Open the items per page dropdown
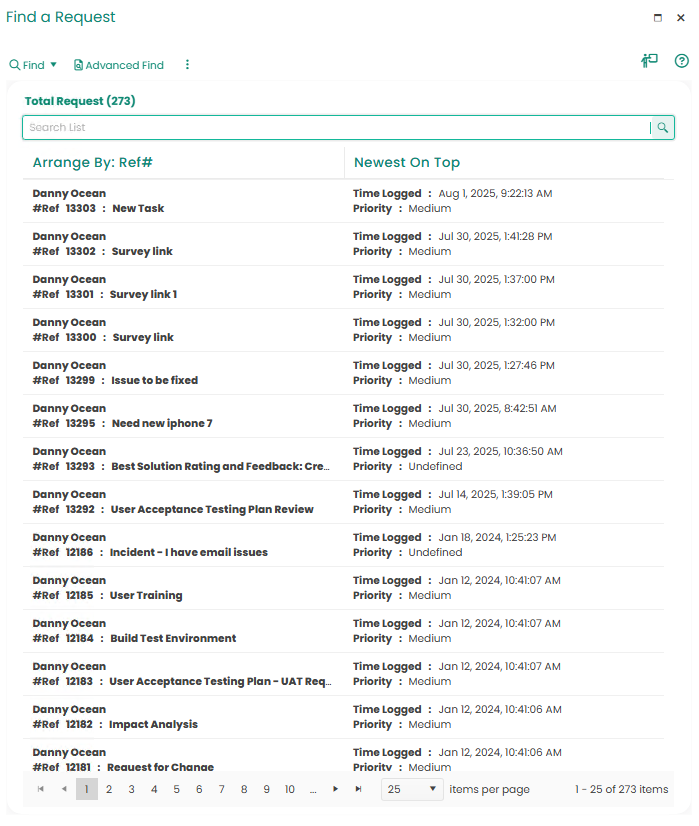Viewport: 699px width, 826px height. (x=412, y=790)
